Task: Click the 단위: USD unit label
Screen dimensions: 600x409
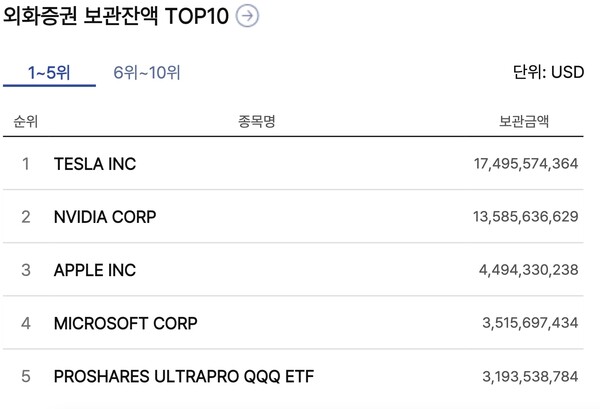Action: 547,72
